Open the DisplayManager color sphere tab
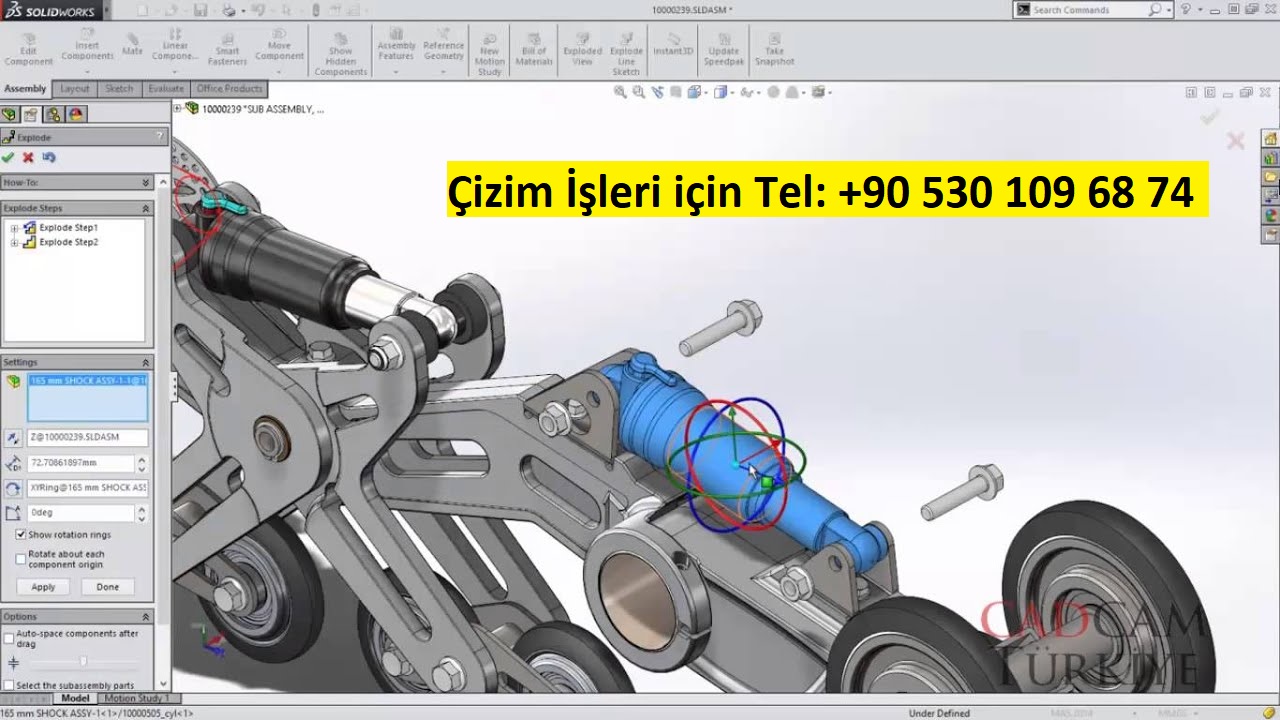Viewport: 1280px width, 720px height. [x=76, y=114]
